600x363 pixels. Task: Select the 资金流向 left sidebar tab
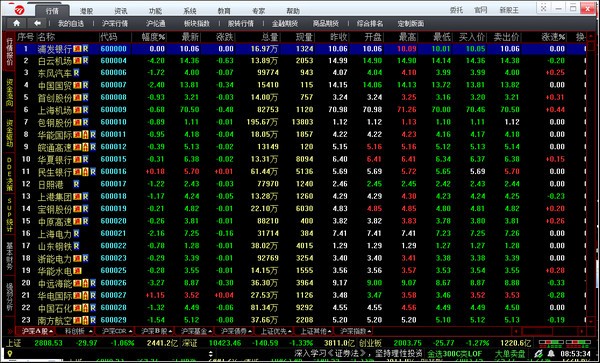[9, 93]
